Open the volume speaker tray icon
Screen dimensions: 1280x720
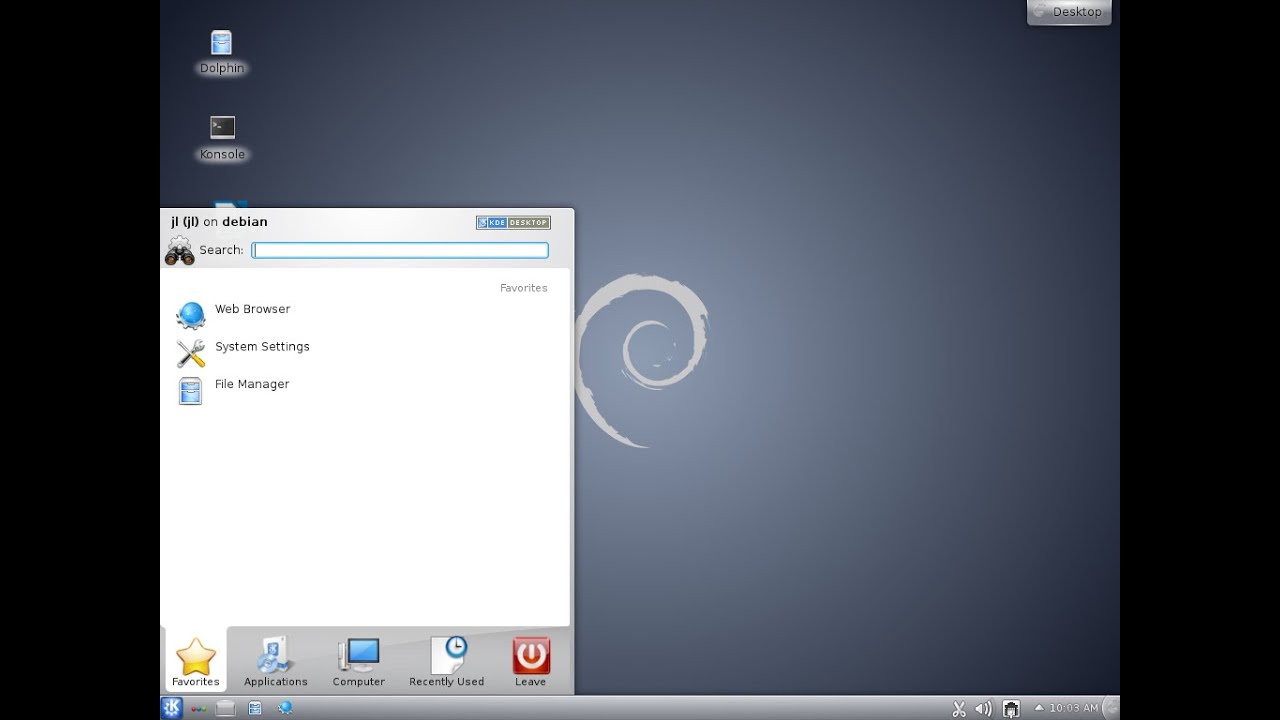click(x=984, y=708)
